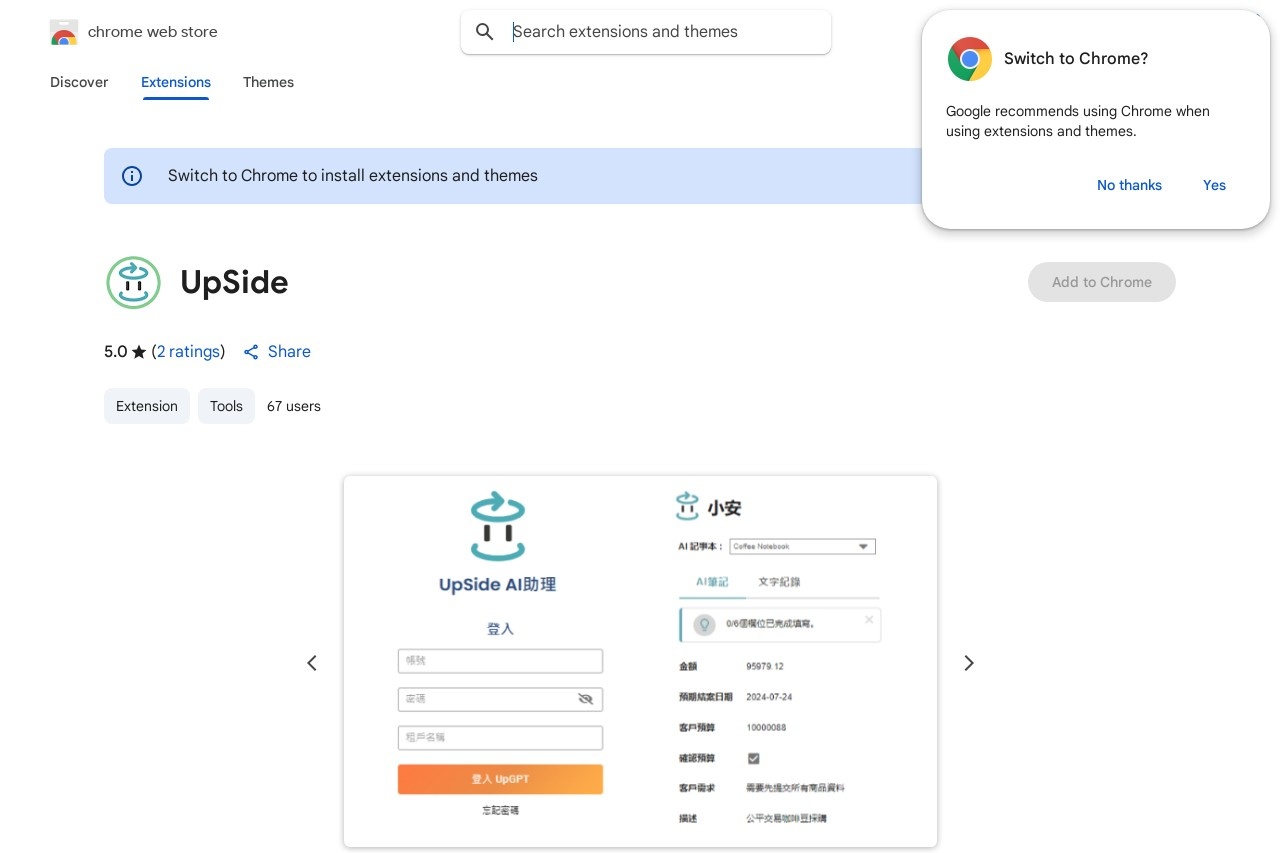Open the 2 ratings link
This screenshot has height=853, width=1280.
click(x=188, y=352)
